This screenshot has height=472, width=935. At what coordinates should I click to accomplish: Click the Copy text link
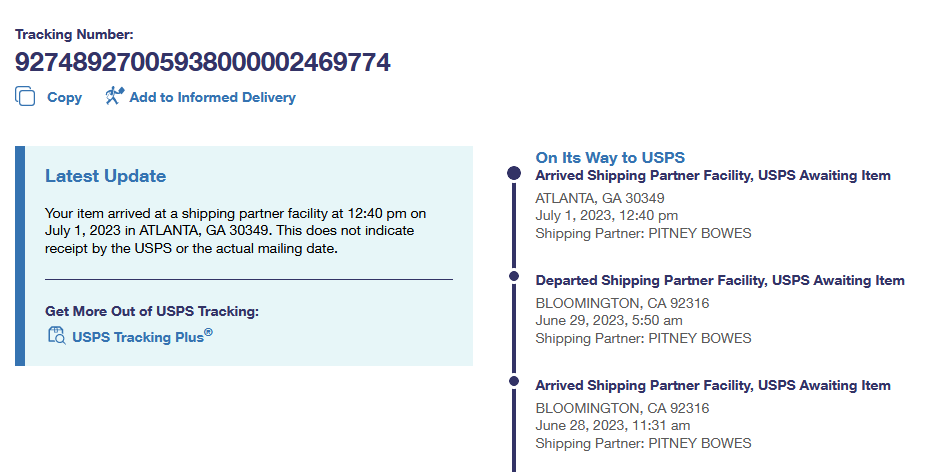(x=64, y=98)
